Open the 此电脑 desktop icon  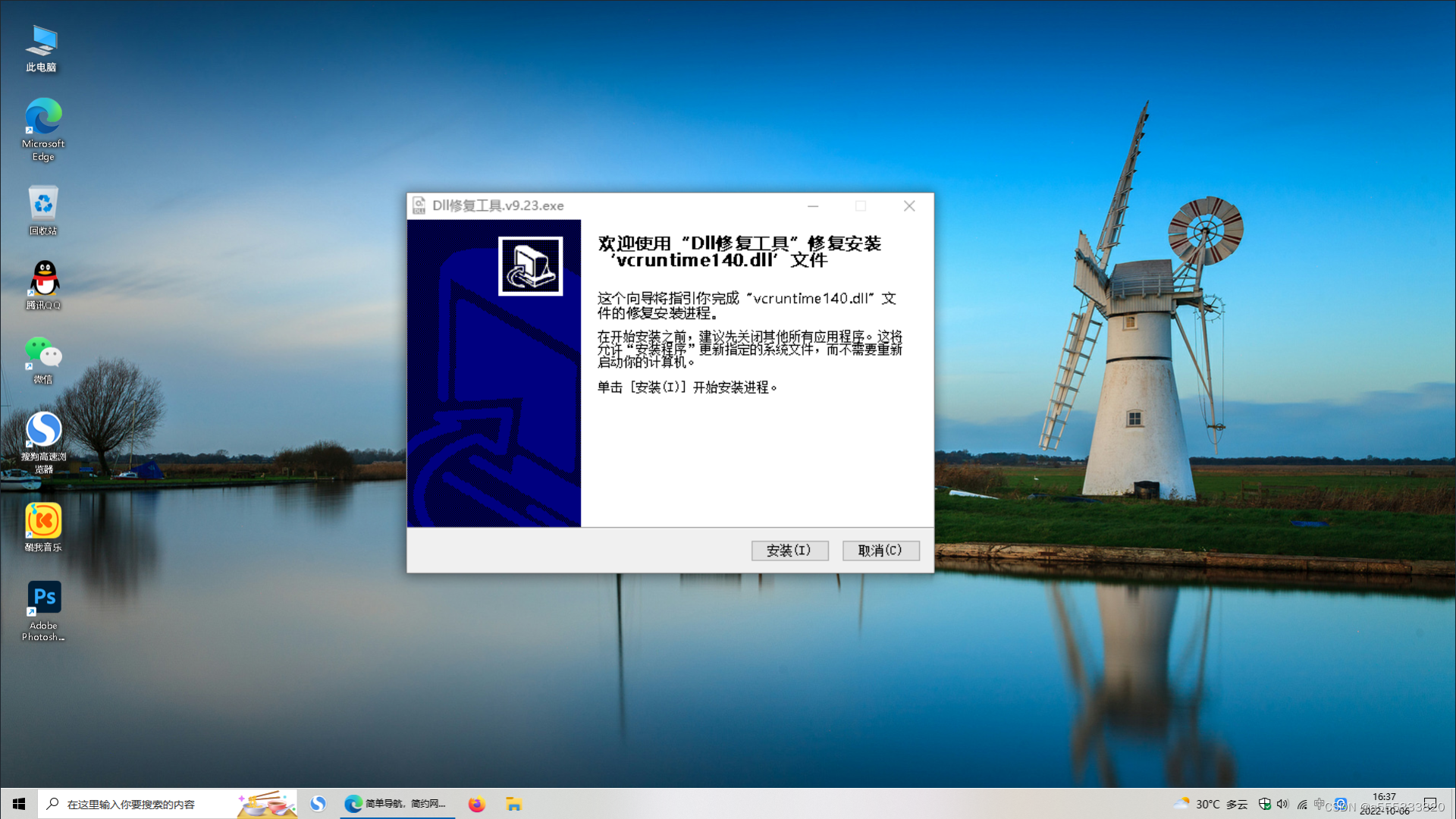[42, 47]
